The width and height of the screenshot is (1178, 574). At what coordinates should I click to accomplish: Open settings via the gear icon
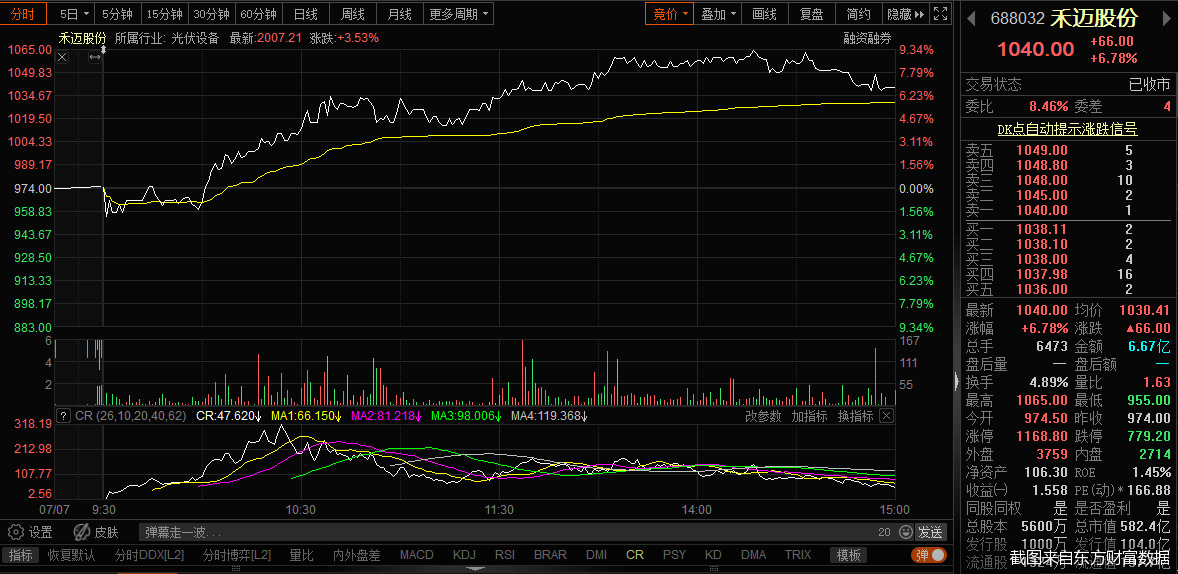(x=15, y=533)
